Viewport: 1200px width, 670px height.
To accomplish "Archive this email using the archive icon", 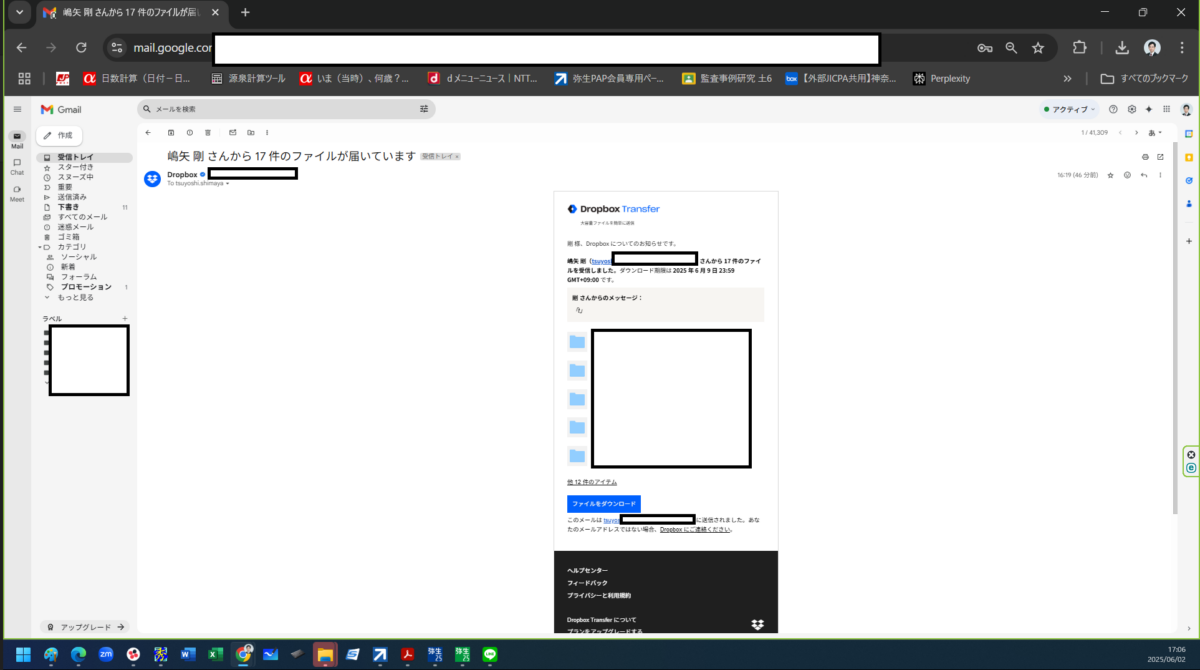I will [171, 132].
